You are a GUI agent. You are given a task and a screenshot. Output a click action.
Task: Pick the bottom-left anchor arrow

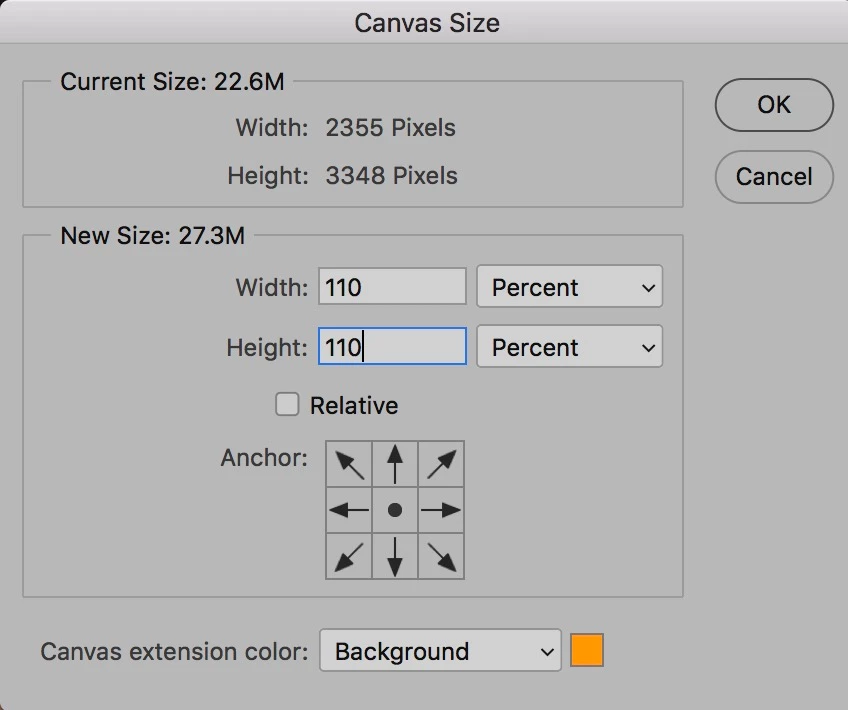pyautogui.click(x=349, y=556)
